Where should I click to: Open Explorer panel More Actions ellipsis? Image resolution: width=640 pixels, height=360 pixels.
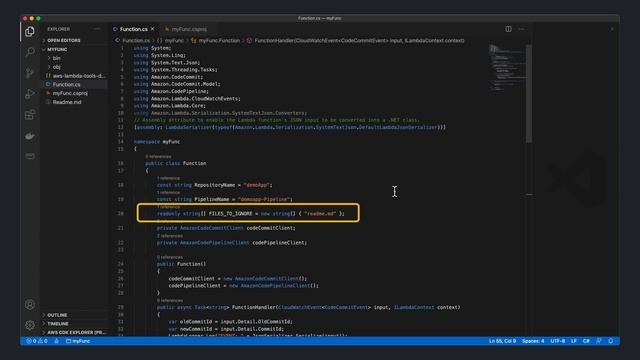click(97, 29)
